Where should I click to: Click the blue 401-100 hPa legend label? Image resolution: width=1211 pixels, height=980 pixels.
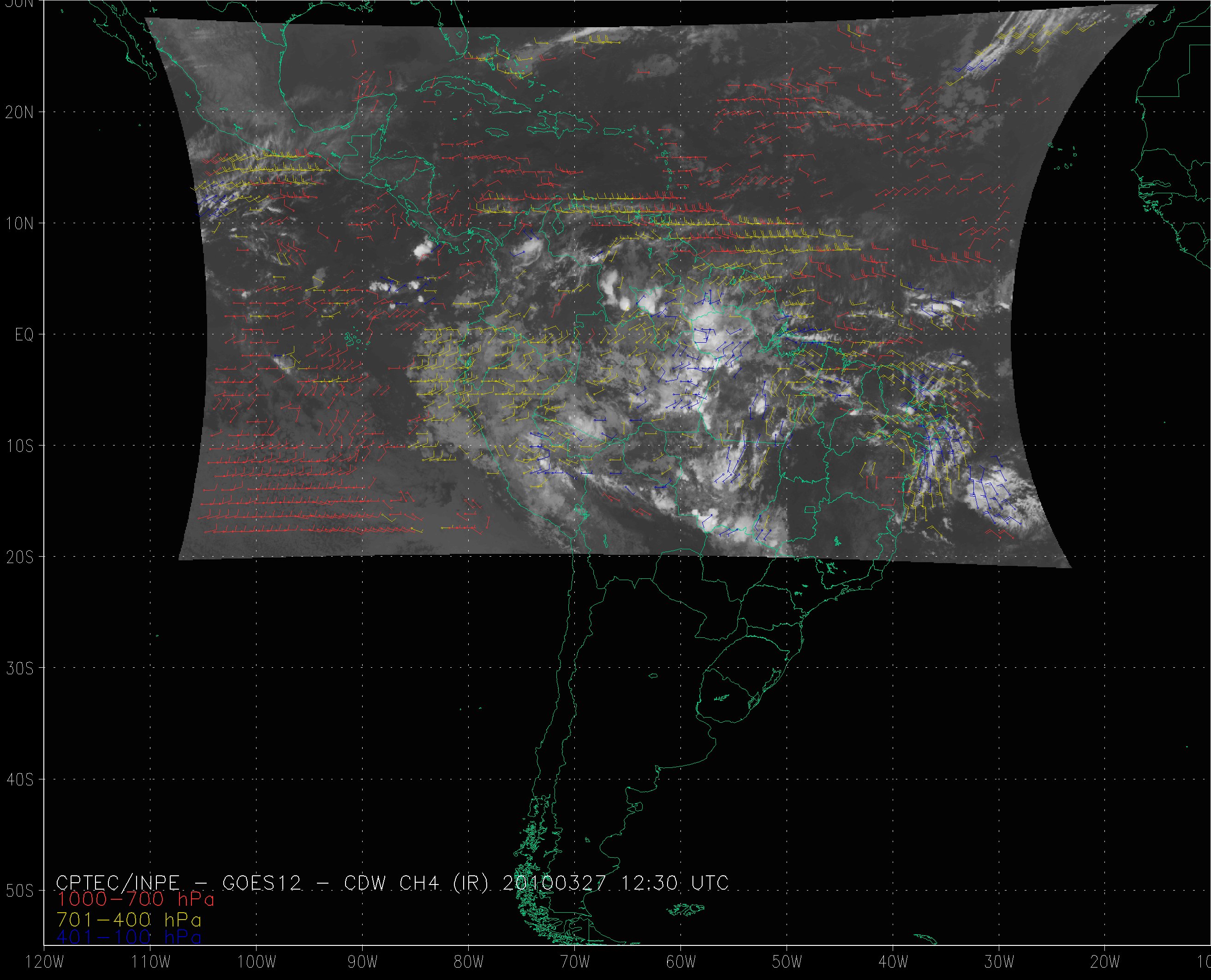click(129, 938)
